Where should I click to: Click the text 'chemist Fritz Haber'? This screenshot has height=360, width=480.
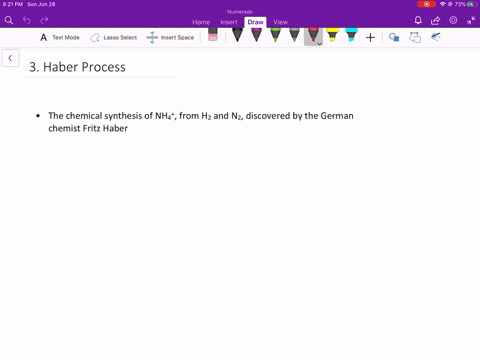tap(88, 128)
